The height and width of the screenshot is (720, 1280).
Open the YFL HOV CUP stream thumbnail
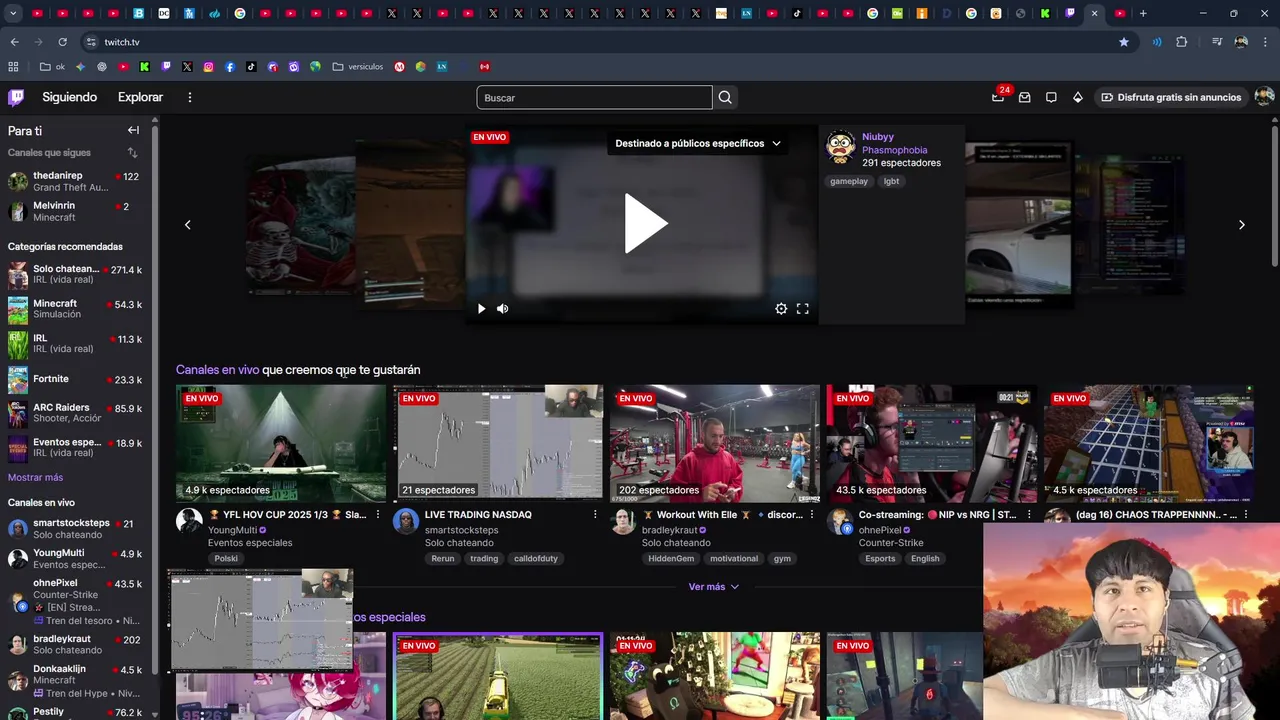(x=281, y=443)
